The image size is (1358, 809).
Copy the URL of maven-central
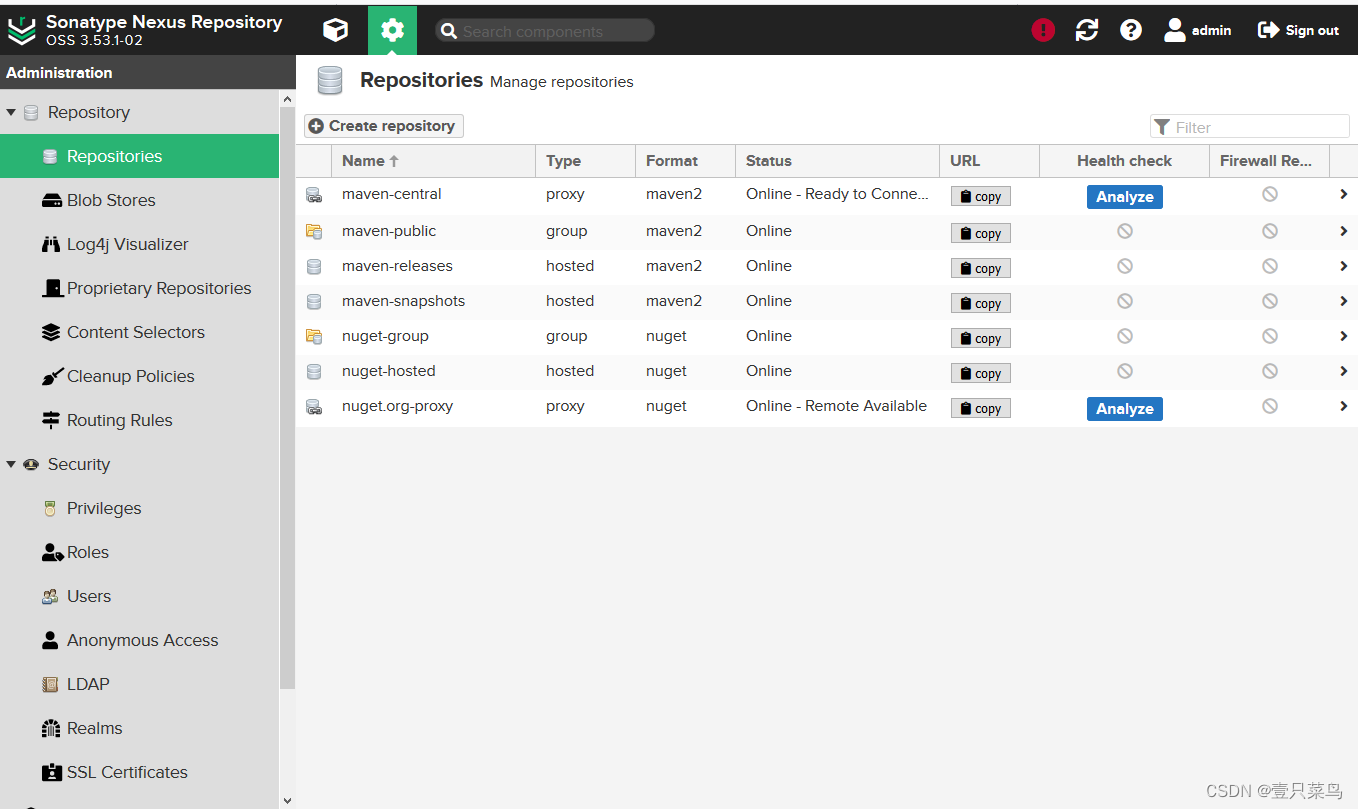(981, 196)
